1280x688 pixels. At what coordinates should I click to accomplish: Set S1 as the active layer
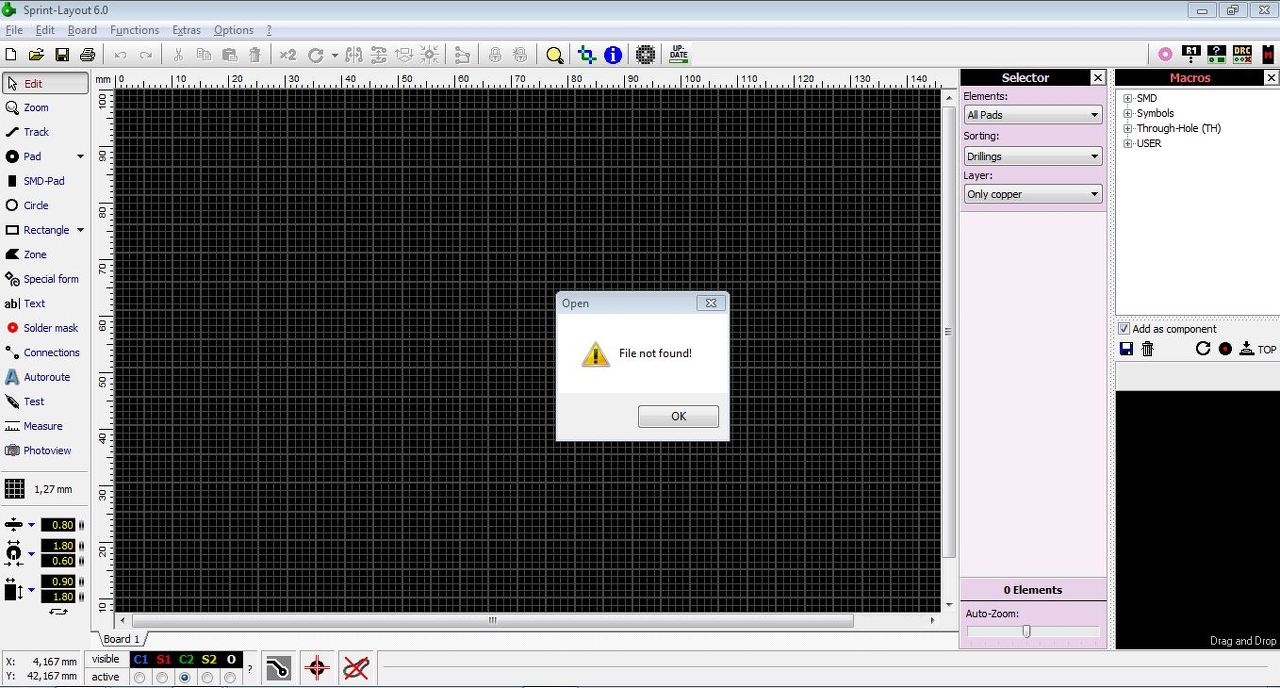click(162, 677)
